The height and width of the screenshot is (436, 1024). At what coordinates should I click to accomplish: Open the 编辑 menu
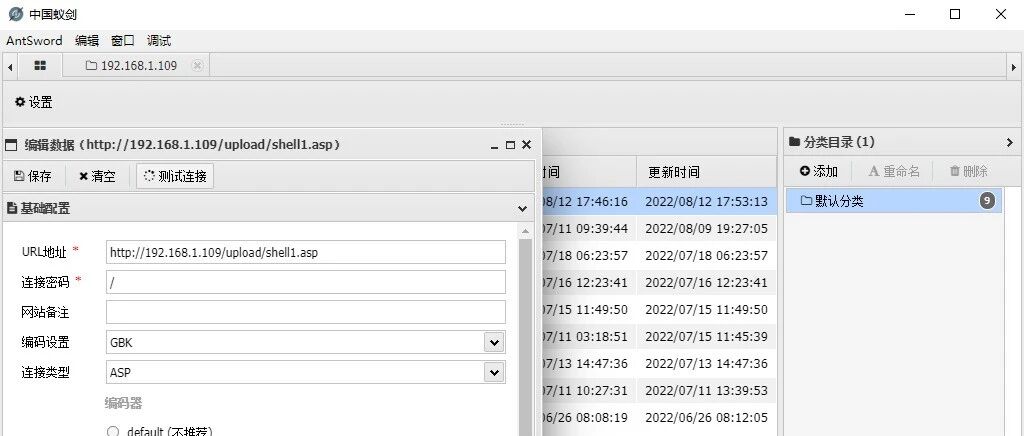tap(87, 41)
